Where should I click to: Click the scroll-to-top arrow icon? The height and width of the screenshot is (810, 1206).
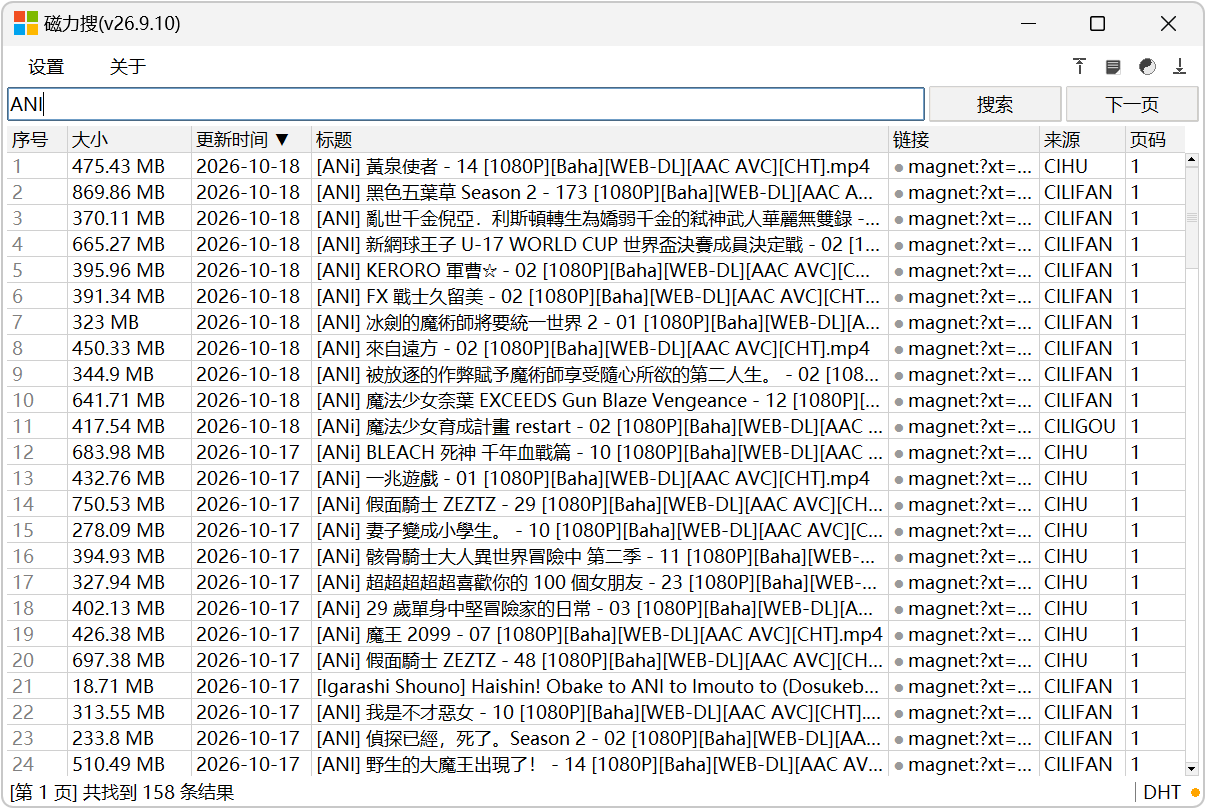click(x=1079, y=67)
